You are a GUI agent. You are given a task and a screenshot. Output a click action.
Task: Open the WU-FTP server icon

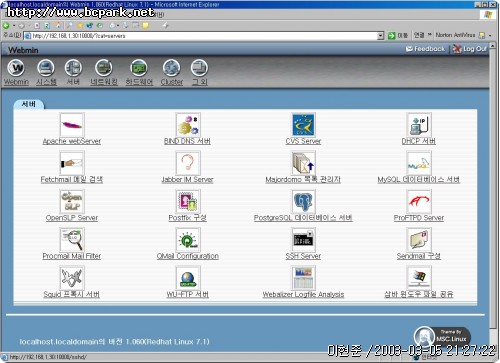coord(188,278)
